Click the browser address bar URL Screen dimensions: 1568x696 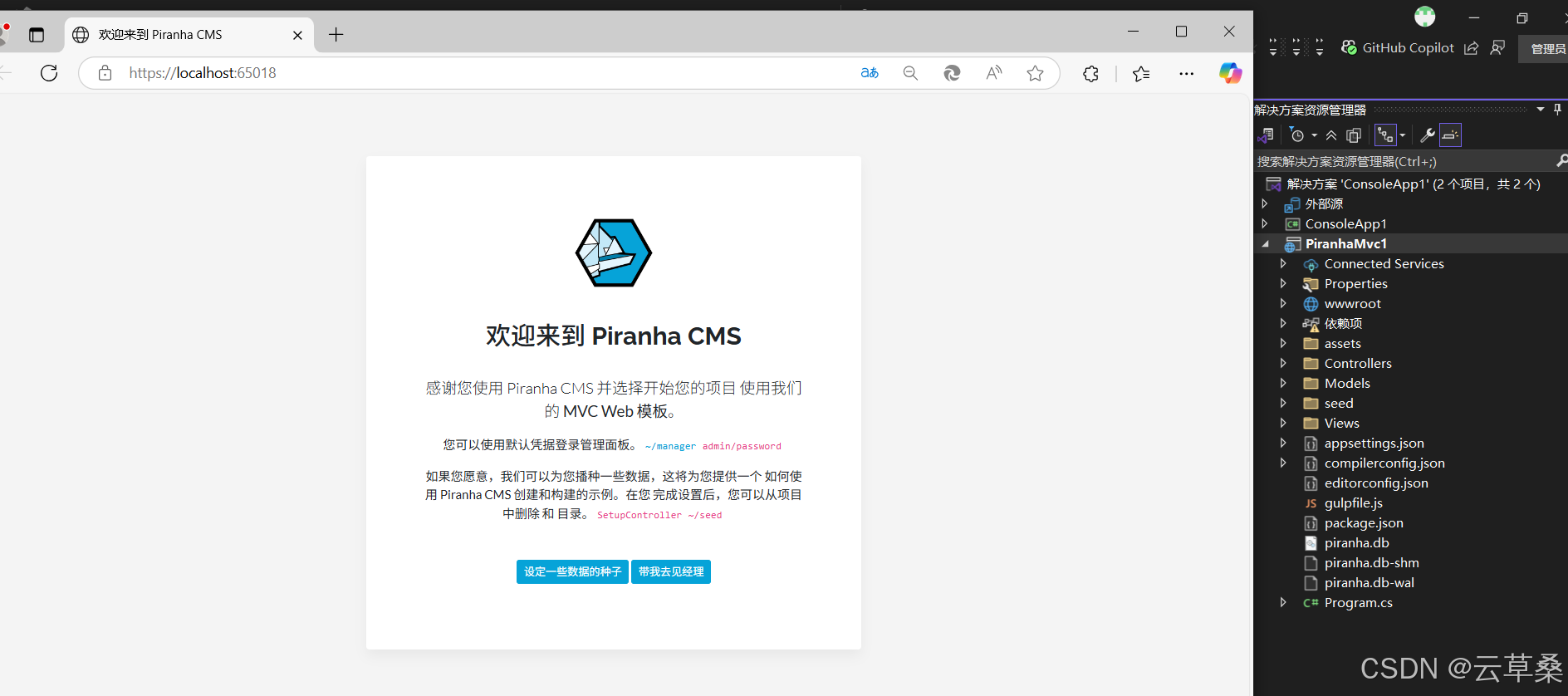pos(203,73)
